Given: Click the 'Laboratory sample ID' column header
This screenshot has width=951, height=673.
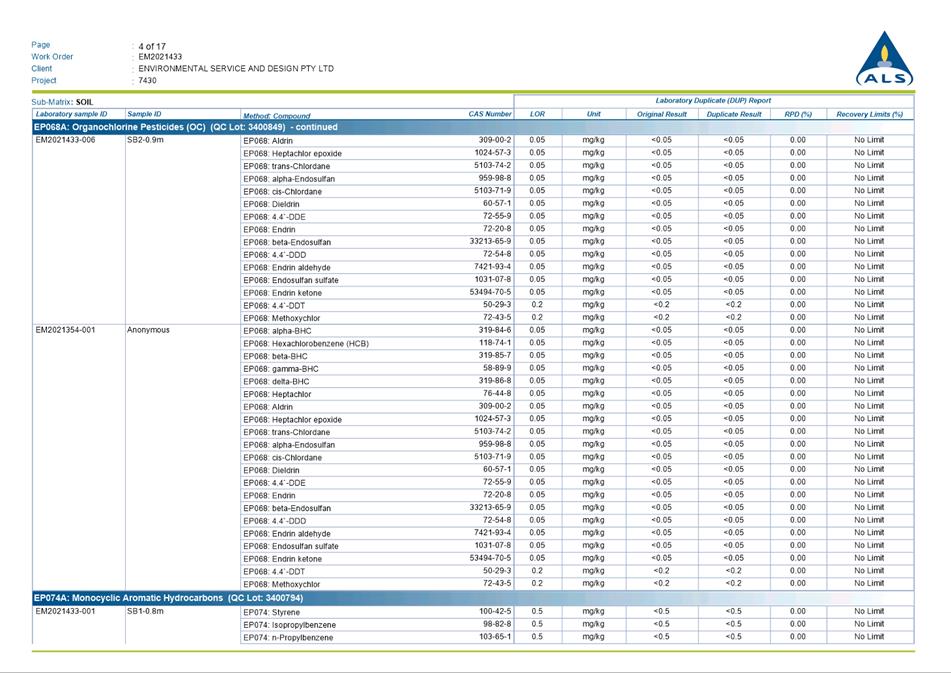Looking at the screenshot, I should click(x=71, y=114).
